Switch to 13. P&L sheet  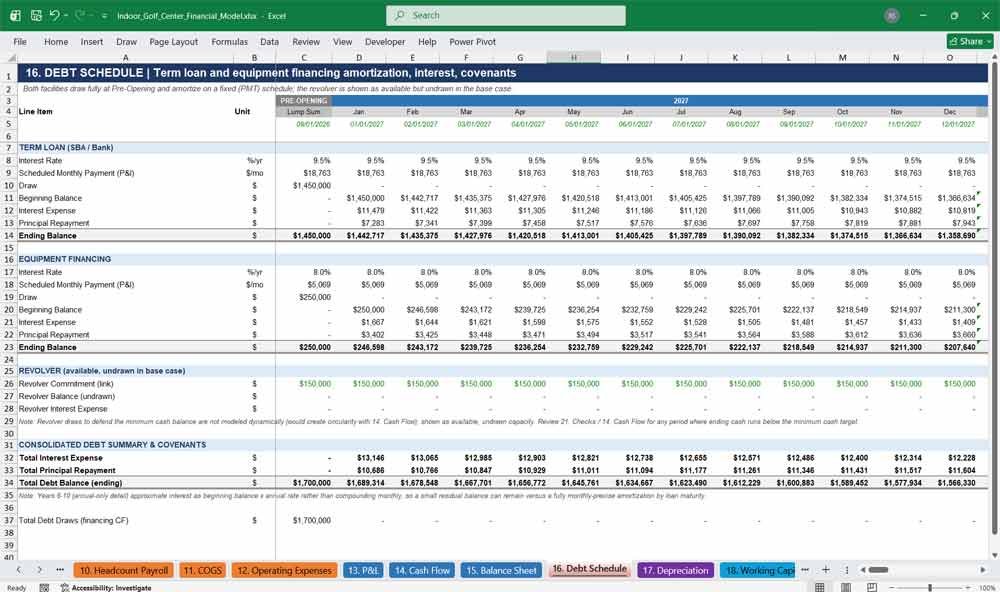tap(364, 570)
